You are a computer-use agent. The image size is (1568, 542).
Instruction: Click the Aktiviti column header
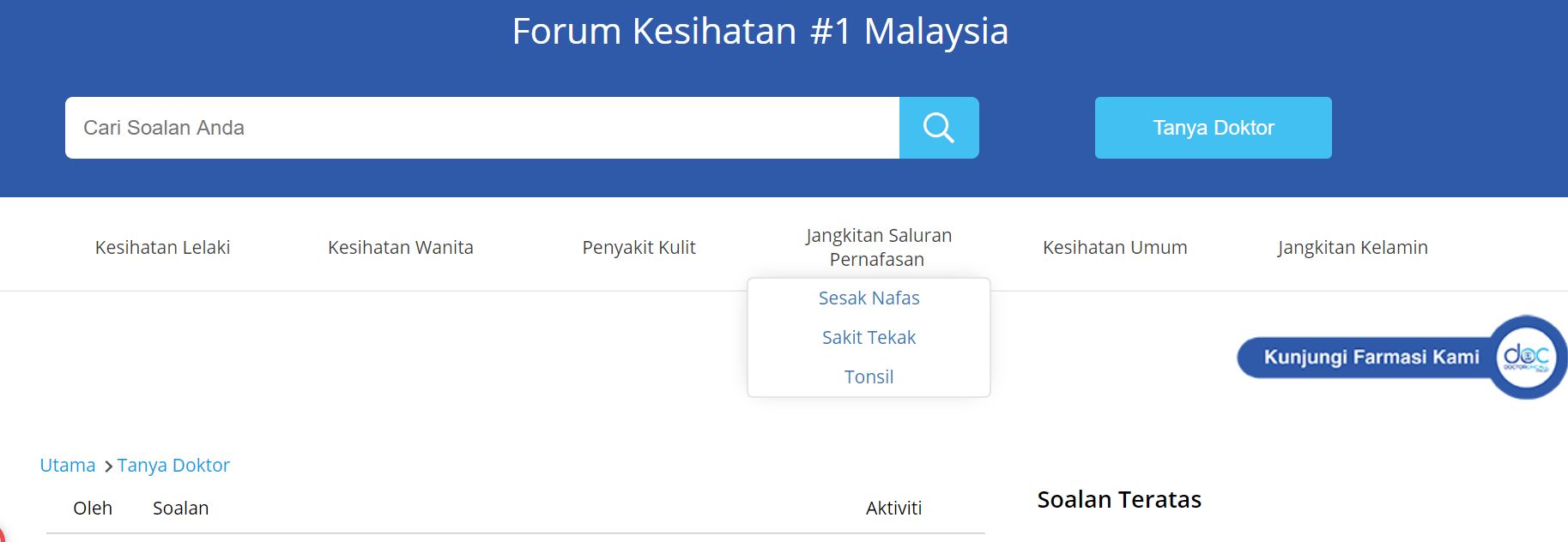pos(893,508)
